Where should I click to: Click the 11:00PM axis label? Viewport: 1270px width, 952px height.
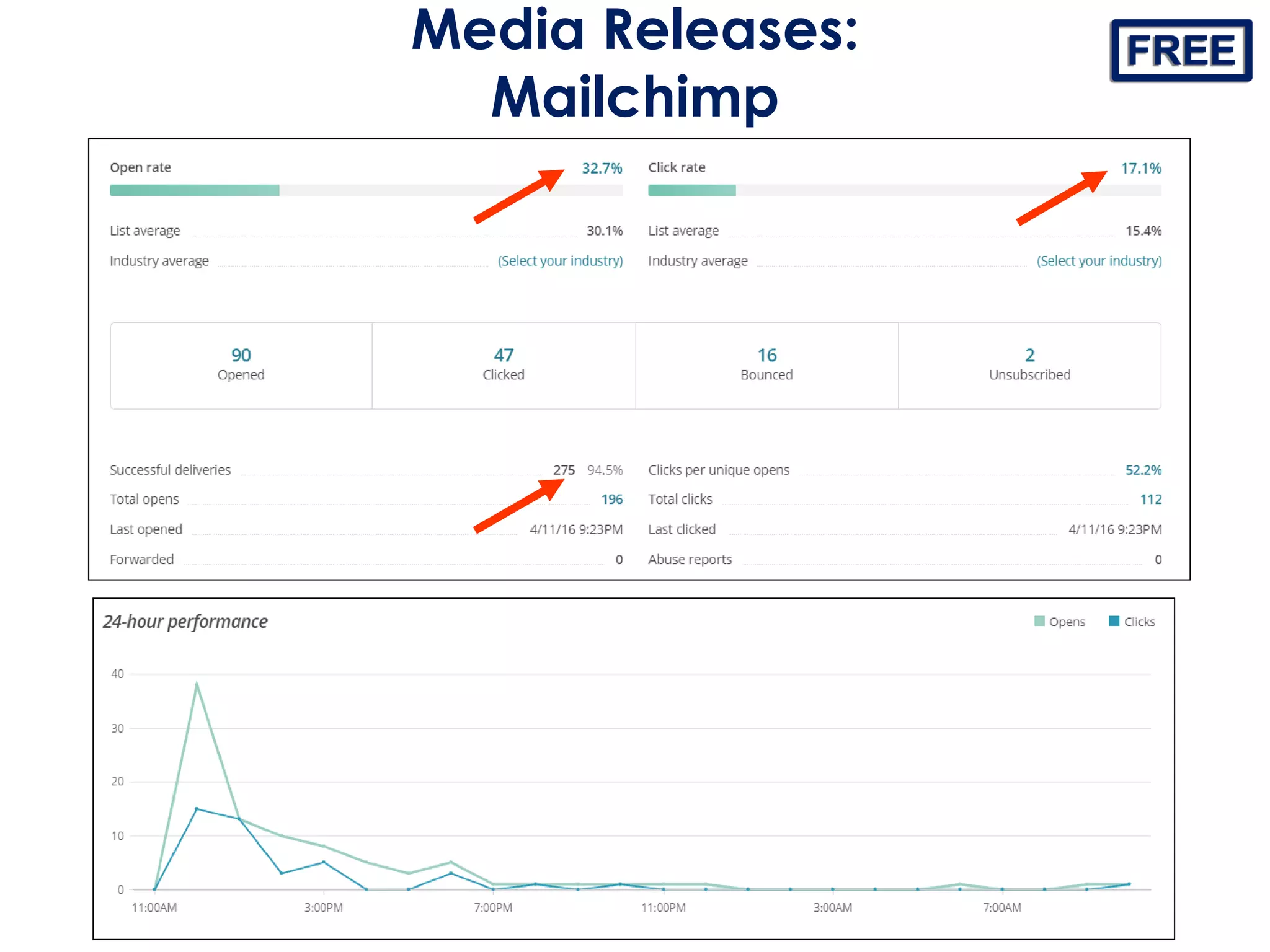[x=664, y=908]
